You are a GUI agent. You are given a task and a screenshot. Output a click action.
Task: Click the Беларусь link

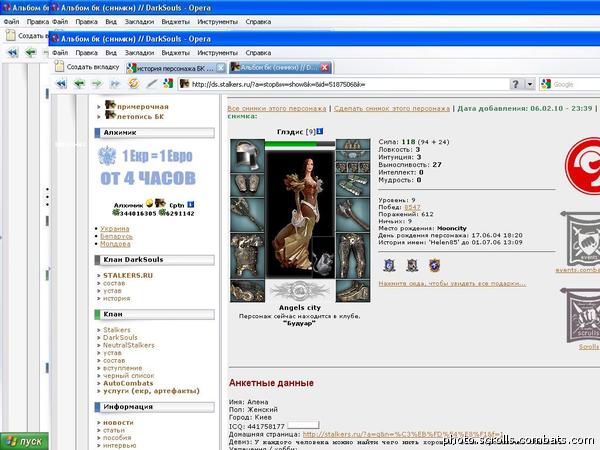coord(116,236)
